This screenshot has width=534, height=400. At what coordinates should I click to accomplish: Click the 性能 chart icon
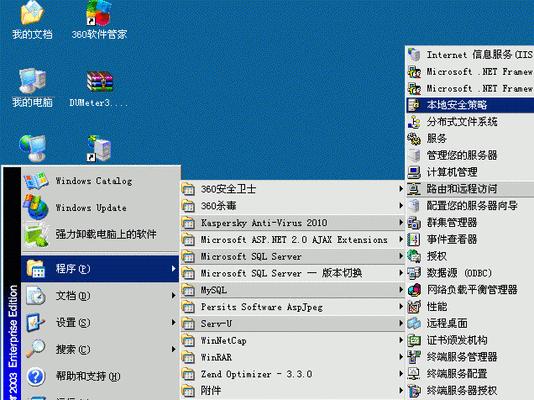point(414,306)
